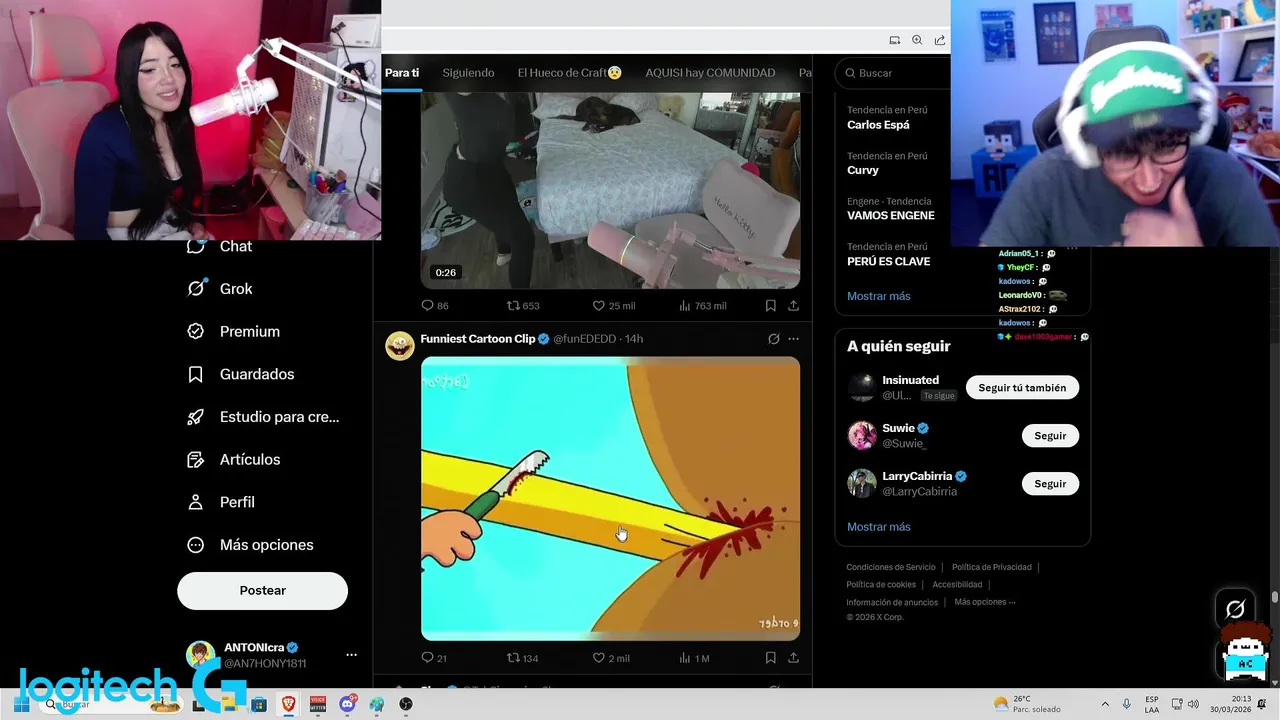The width and height of the screenshot is (1280, 720).
Task: Click the browser screenshot capture icon
Action: point(895,40)
